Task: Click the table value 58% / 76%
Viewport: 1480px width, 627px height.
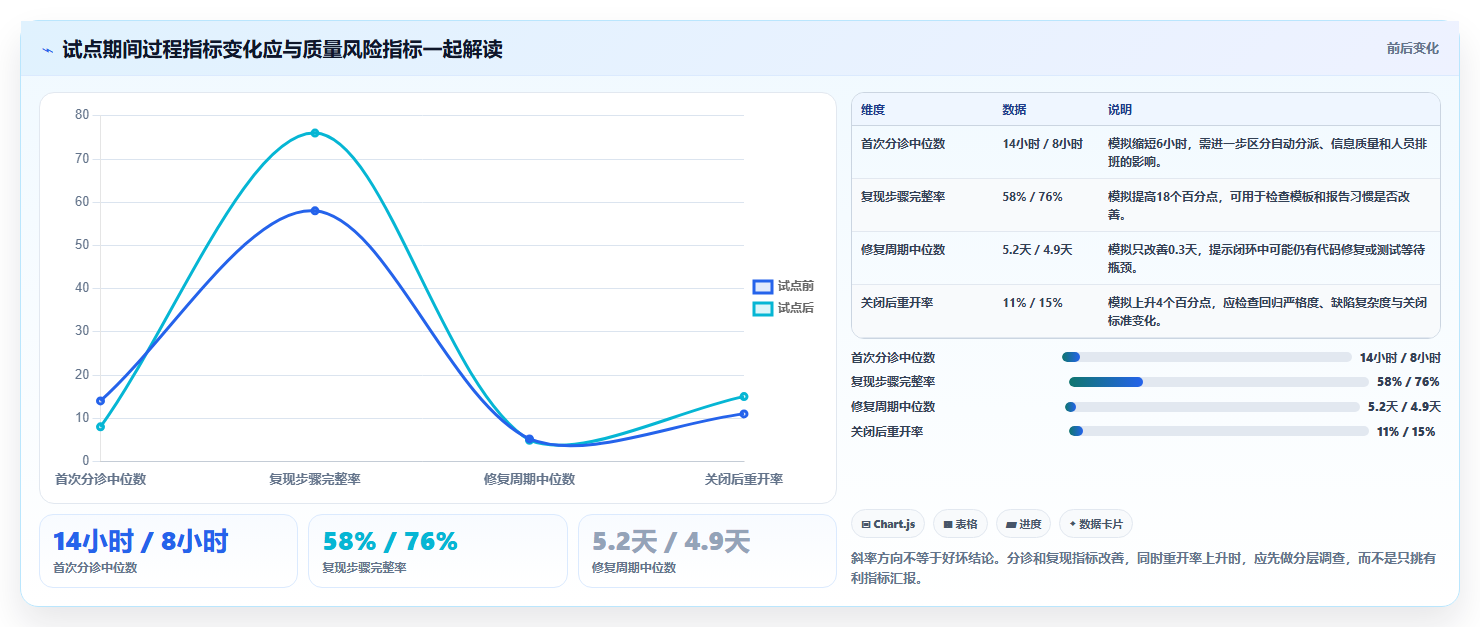Action: [1032, 197]
